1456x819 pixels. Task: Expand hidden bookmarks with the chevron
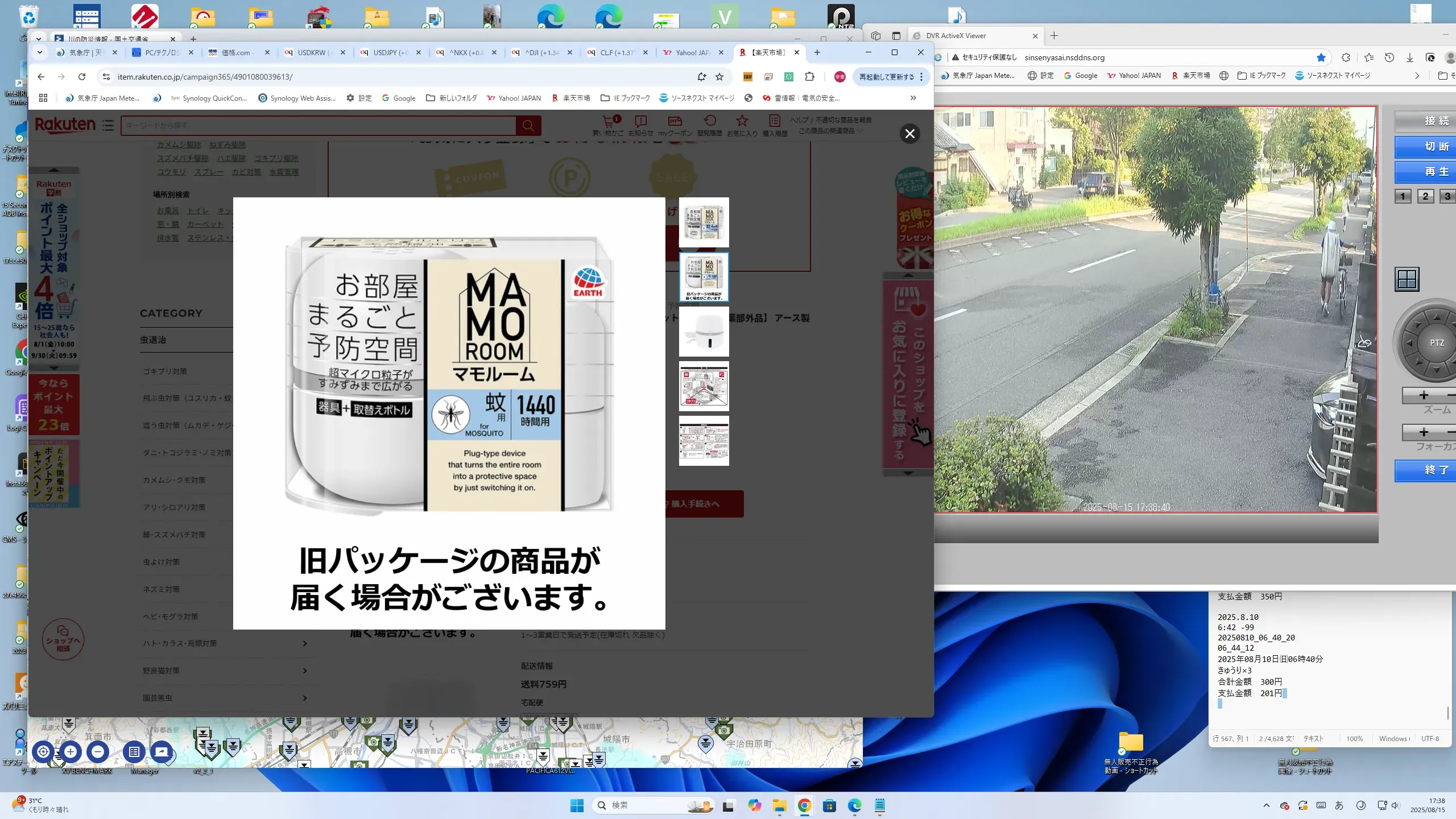[913, 98]
